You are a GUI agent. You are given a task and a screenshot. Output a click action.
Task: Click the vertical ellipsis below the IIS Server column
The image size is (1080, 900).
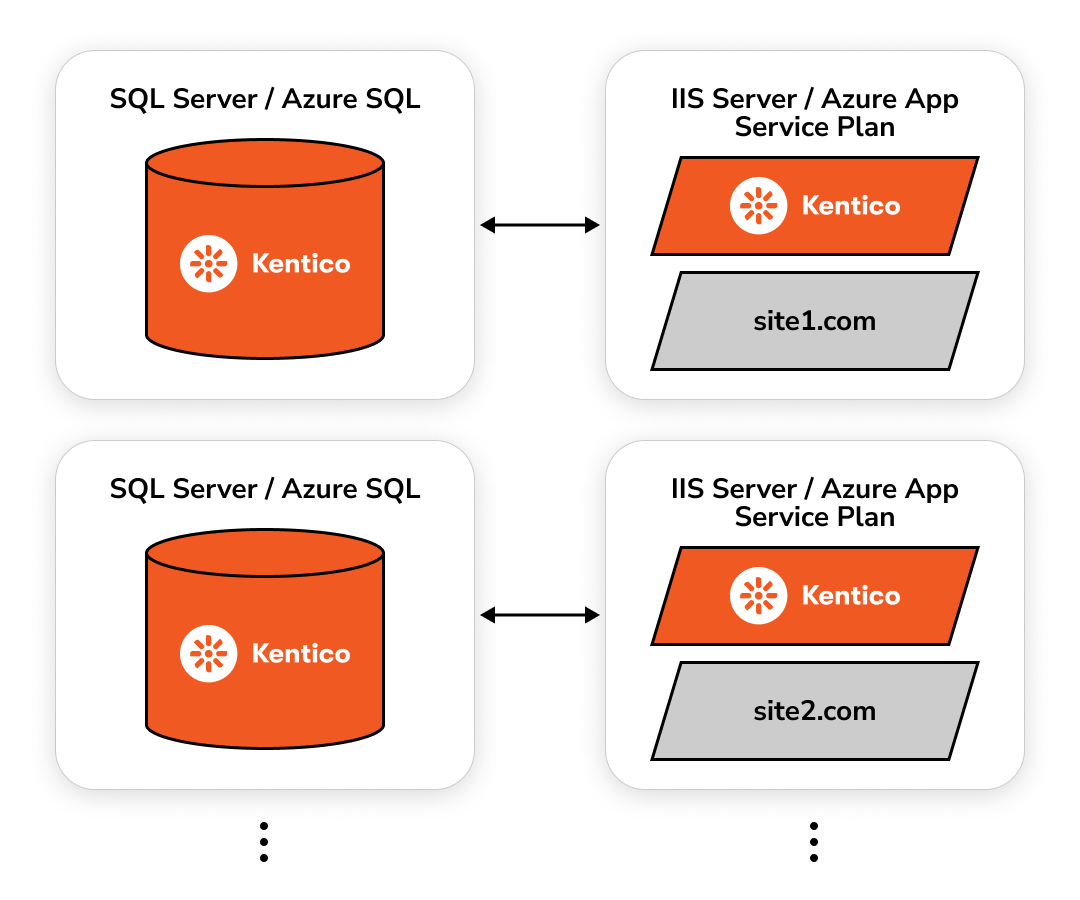tap(814, 841)
